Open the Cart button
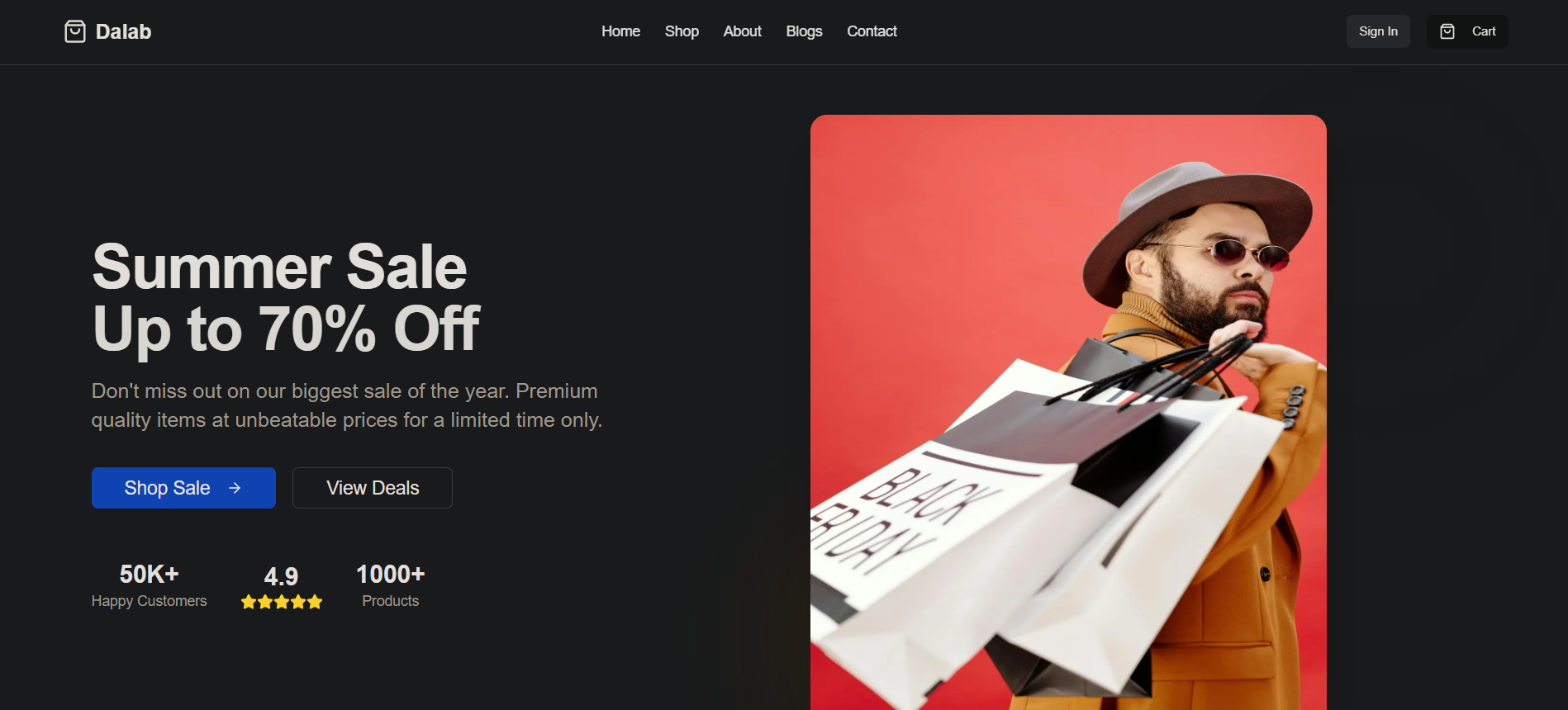This screenshot has height=710, width=1568. point(1467,31)
